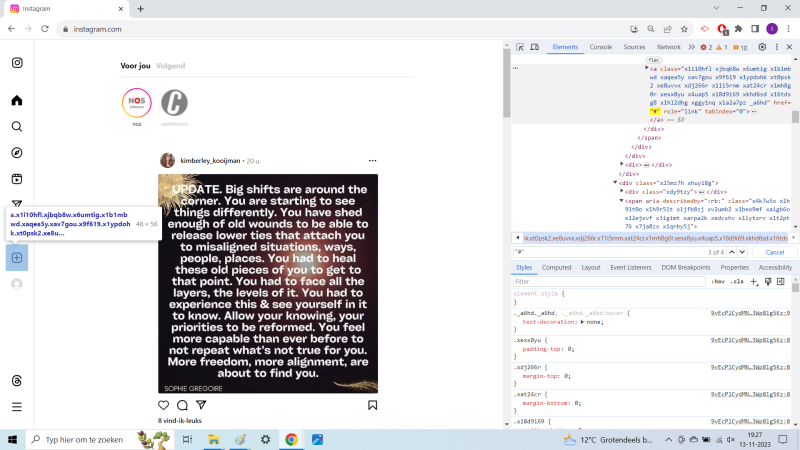Open DevTools settings gear
The image size is (800, 450).
point(762,47)
